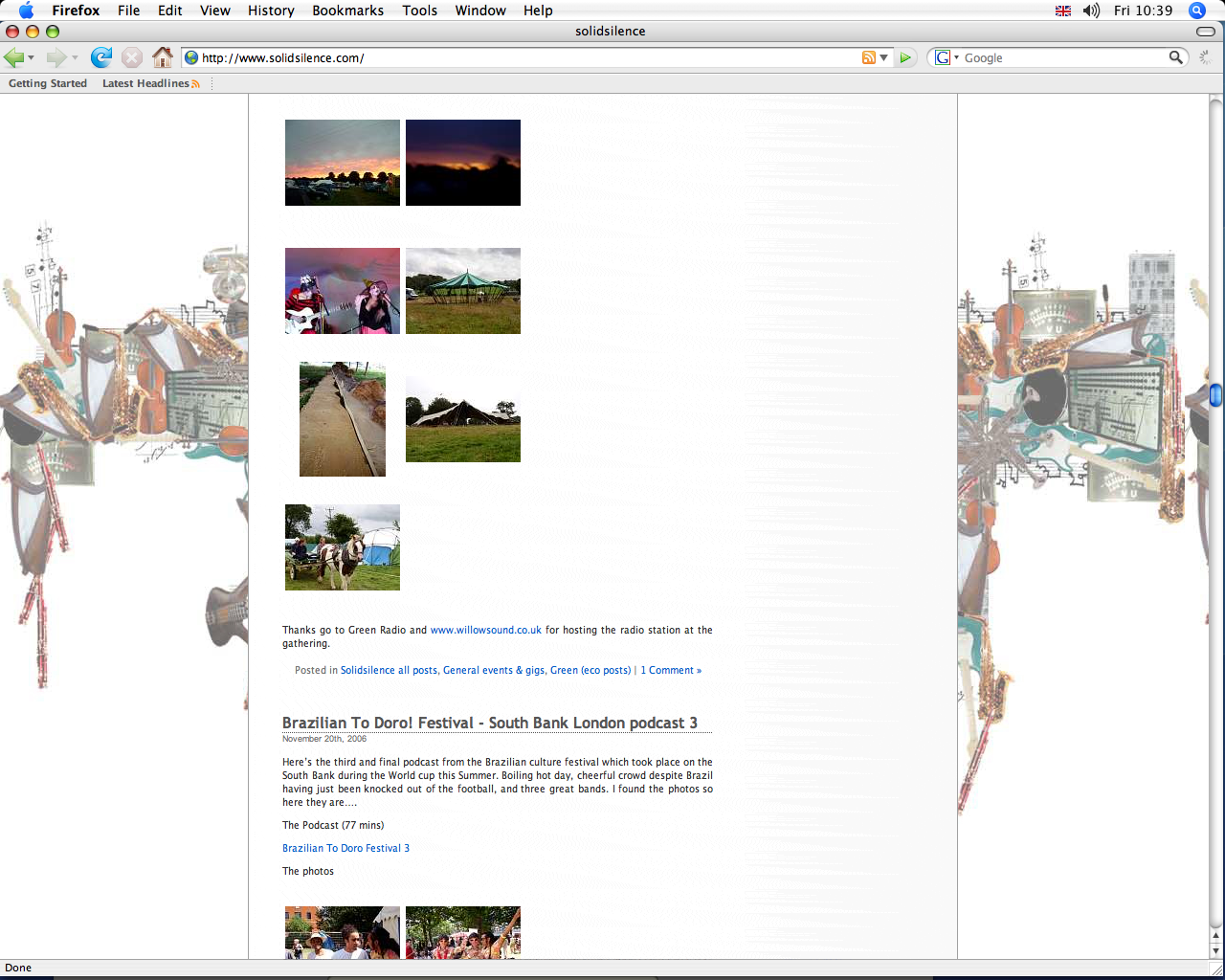Click the green Back arrow button
This screenshot has width=1225, height=980.
tap(14, 57)
